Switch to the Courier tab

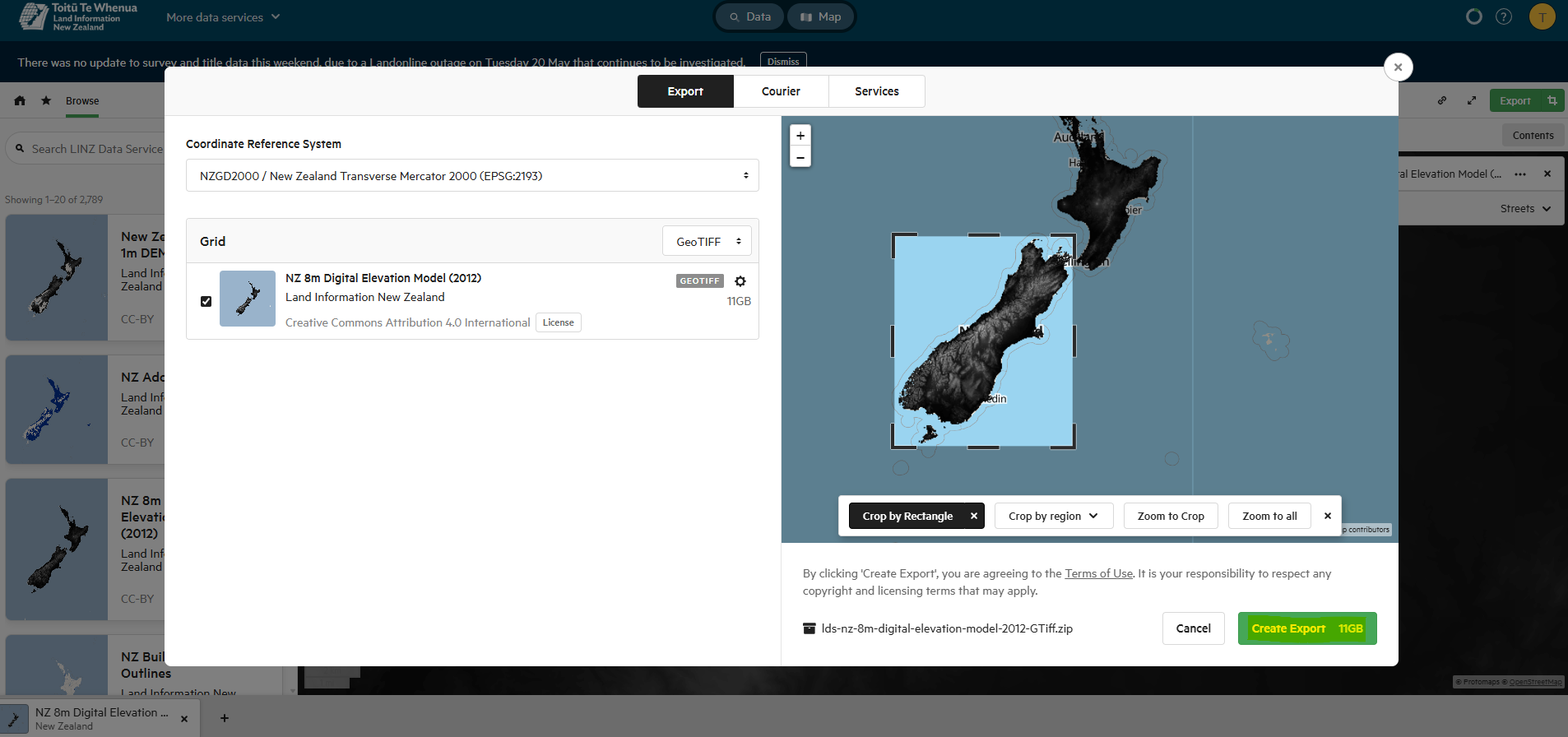(781, 91)
